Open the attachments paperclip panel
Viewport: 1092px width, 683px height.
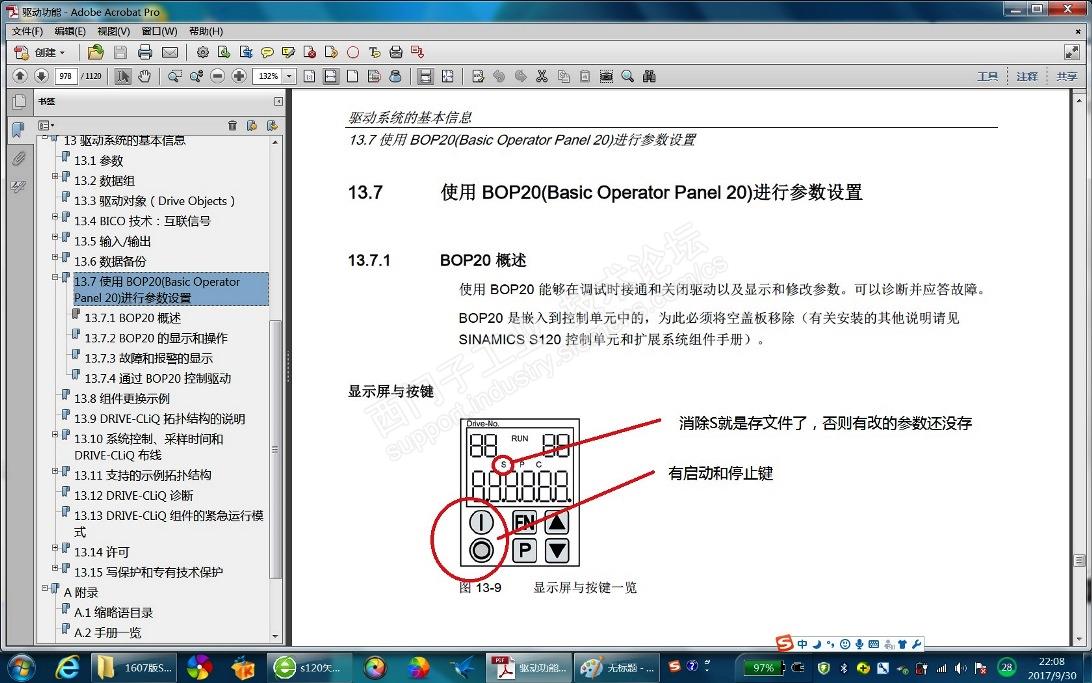pos(18,159)
